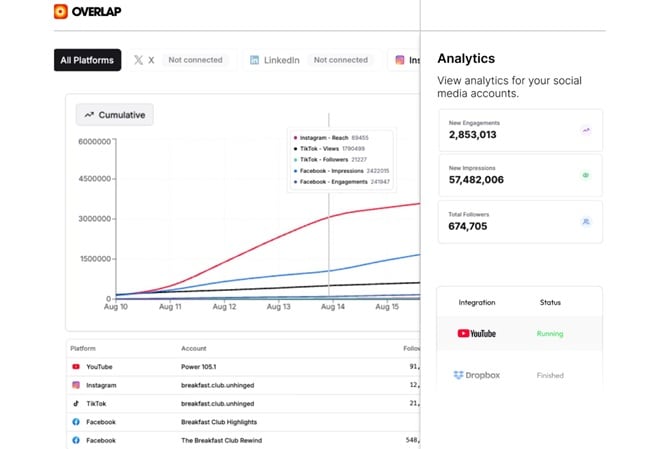Click the Platform column header

point(83,348)
